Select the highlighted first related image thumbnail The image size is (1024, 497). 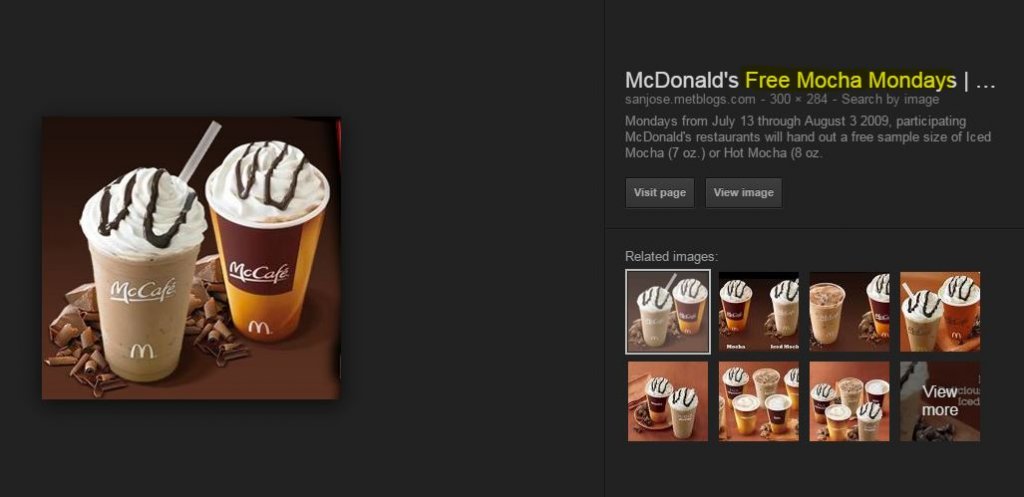[667, 312]
